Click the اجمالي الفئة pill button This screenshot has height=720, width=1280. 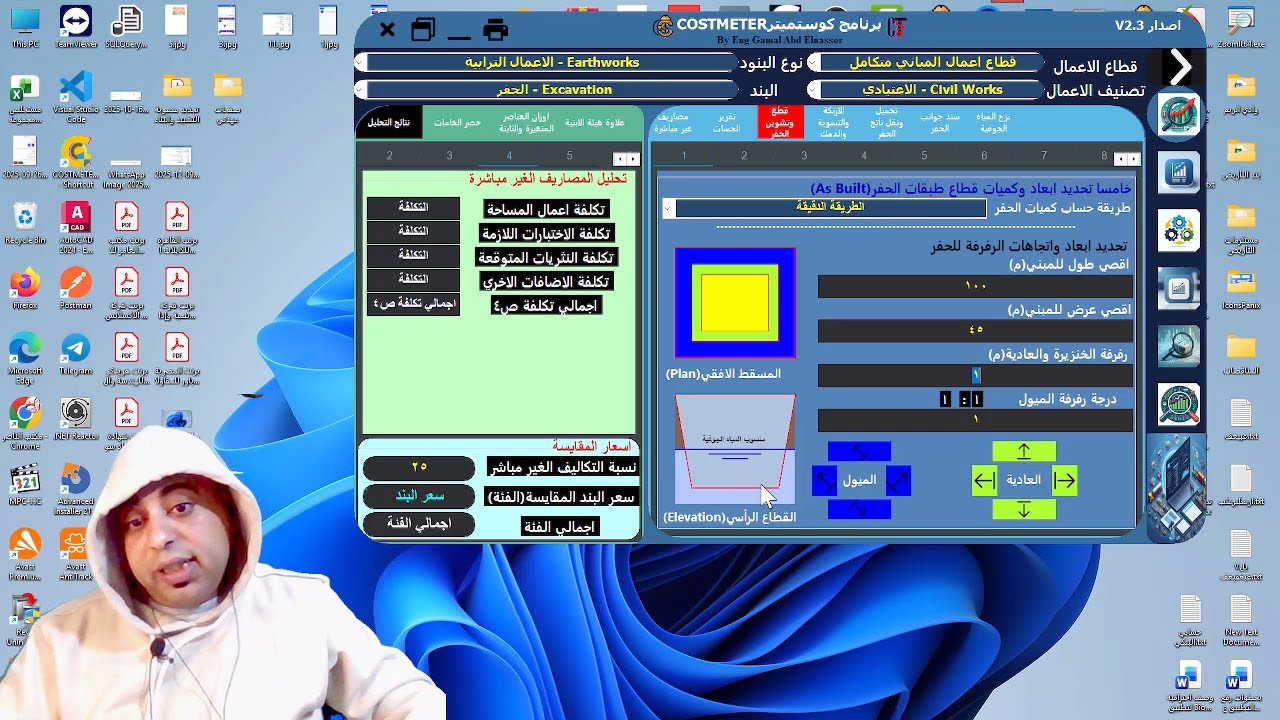pyautogui.click(x=419, y=524)
